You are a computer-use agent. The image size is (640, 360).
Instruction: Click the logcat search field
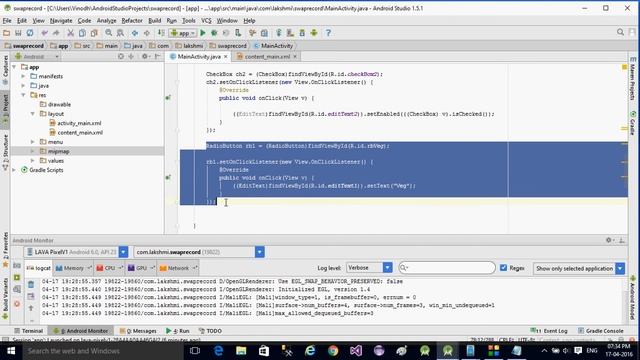pos(447,268)
